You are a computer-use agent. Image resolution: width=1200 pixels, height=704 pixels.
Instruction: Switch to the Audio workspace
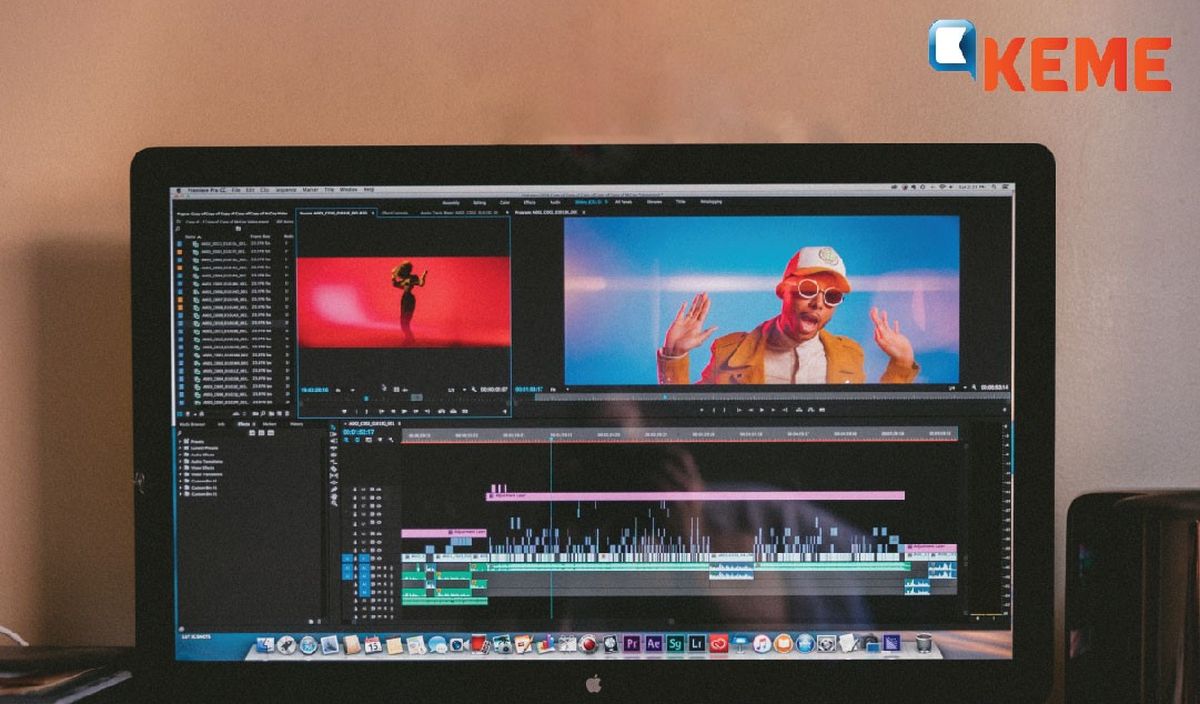coord(555,203)
